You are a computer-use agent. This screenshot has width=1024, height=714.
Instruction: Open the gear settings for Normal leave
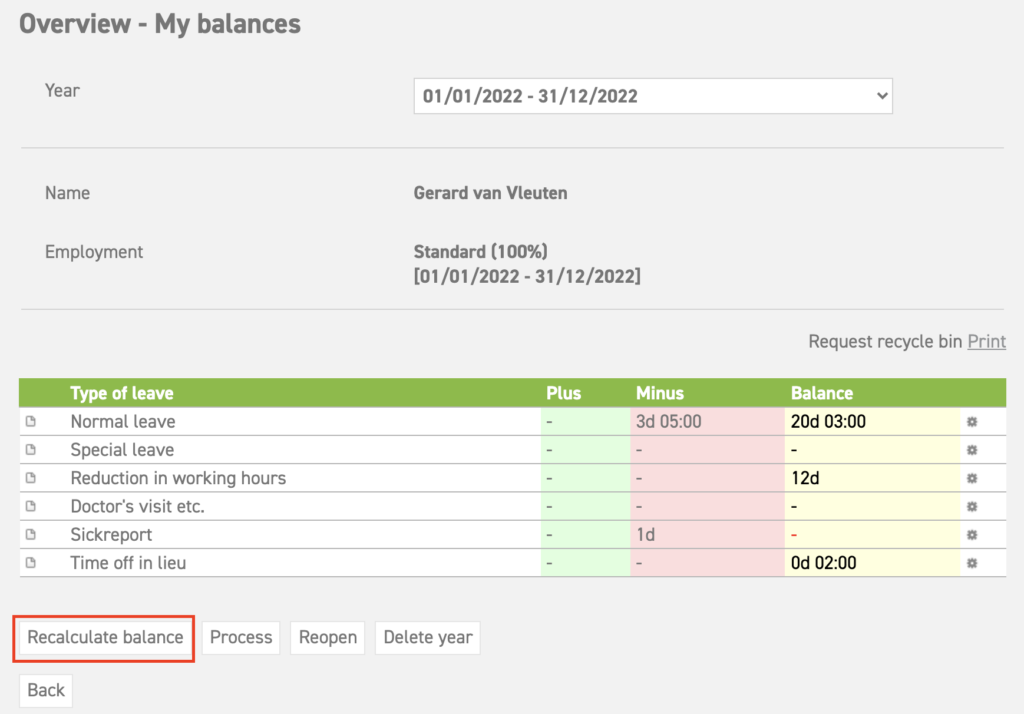point(971,421)
